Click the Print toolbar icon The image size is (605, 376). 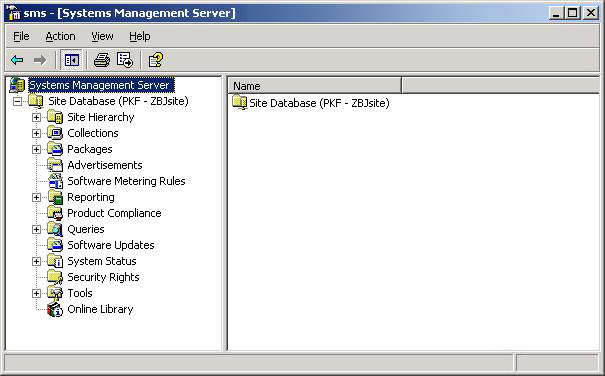[x=102, y=60]
